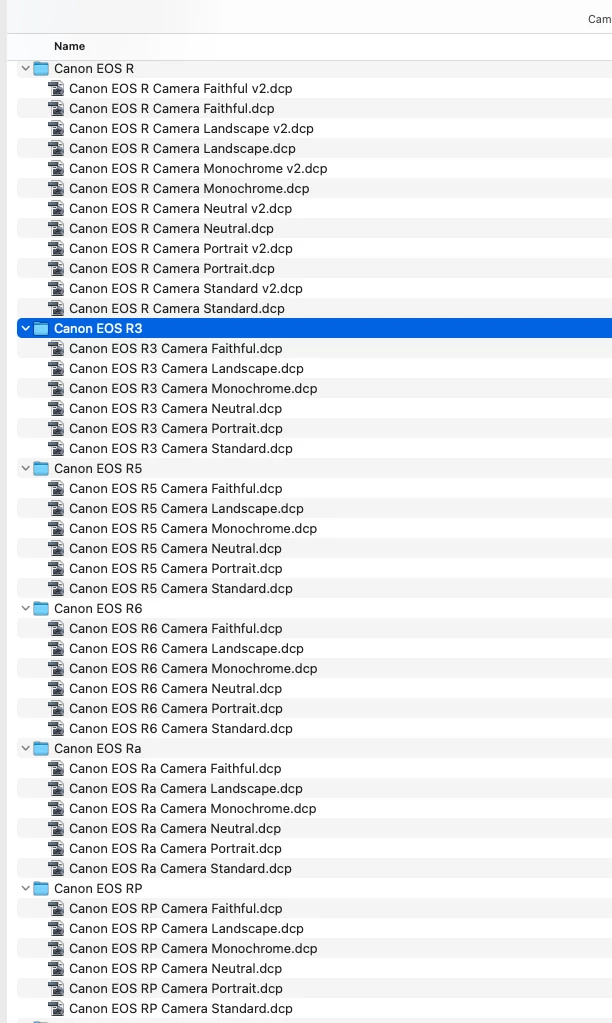Select Canon EOS R Camera Standard.dcp
The image size is (612, 1023).
tap(177, 308)
